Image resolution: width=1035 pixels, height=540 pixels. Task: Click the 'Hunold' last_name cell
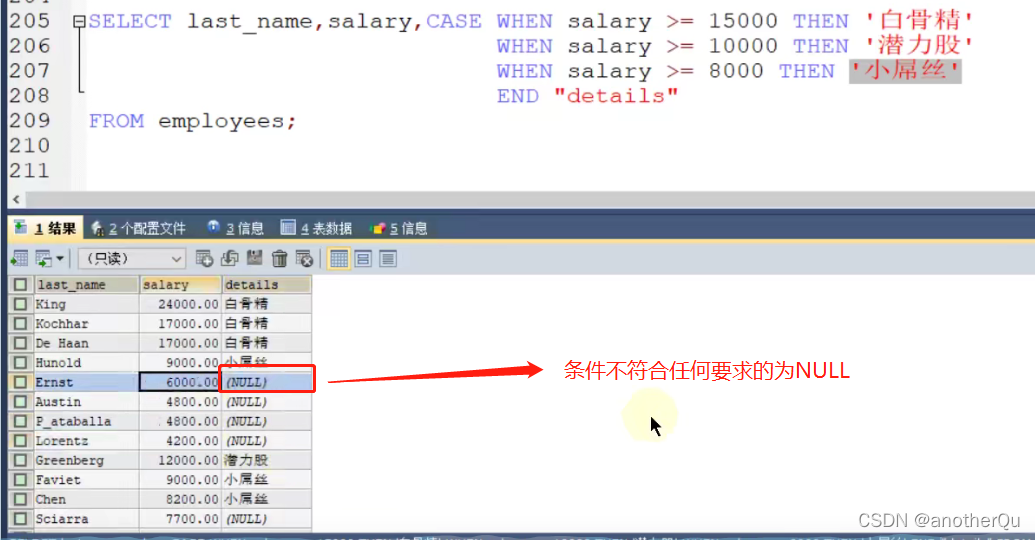(x=86, y=362)
